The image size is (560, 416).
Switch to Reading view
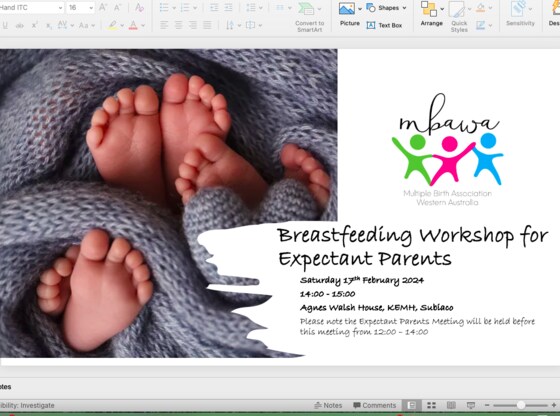click(451, 405)
